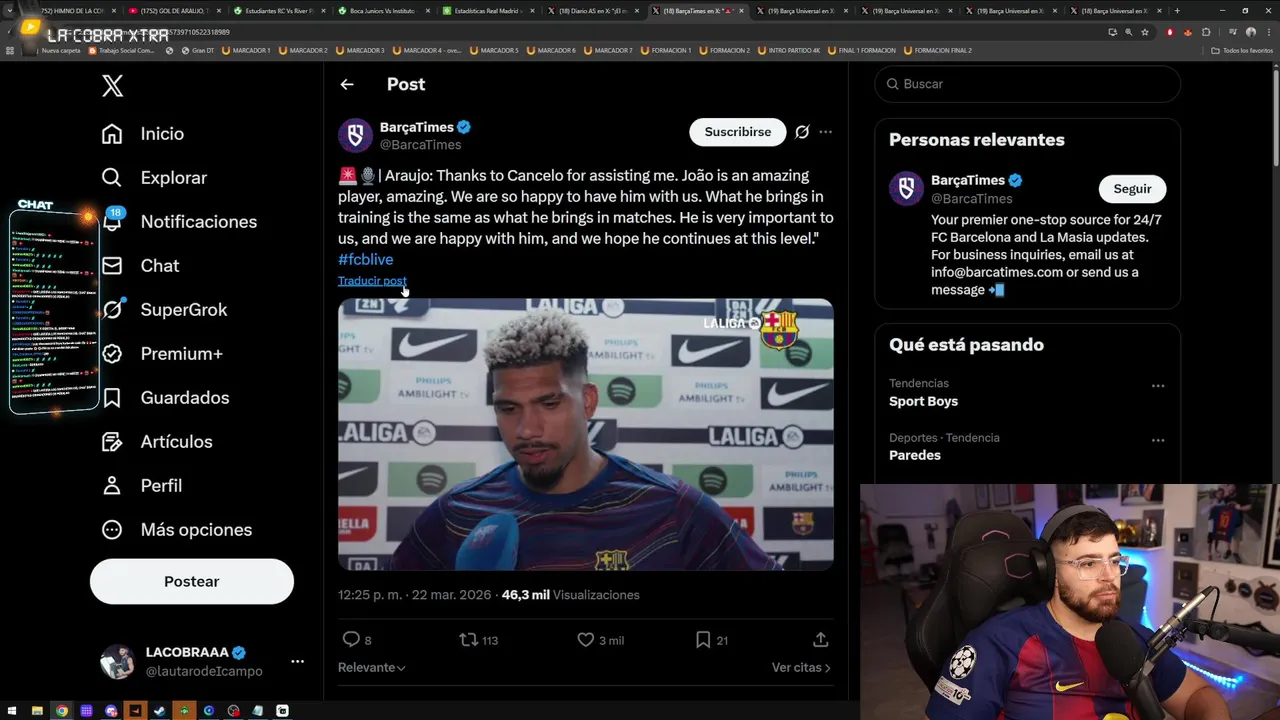Open Chat in the X sidebar
This screenshot has height=720, width=1280.
pos(141,266)
